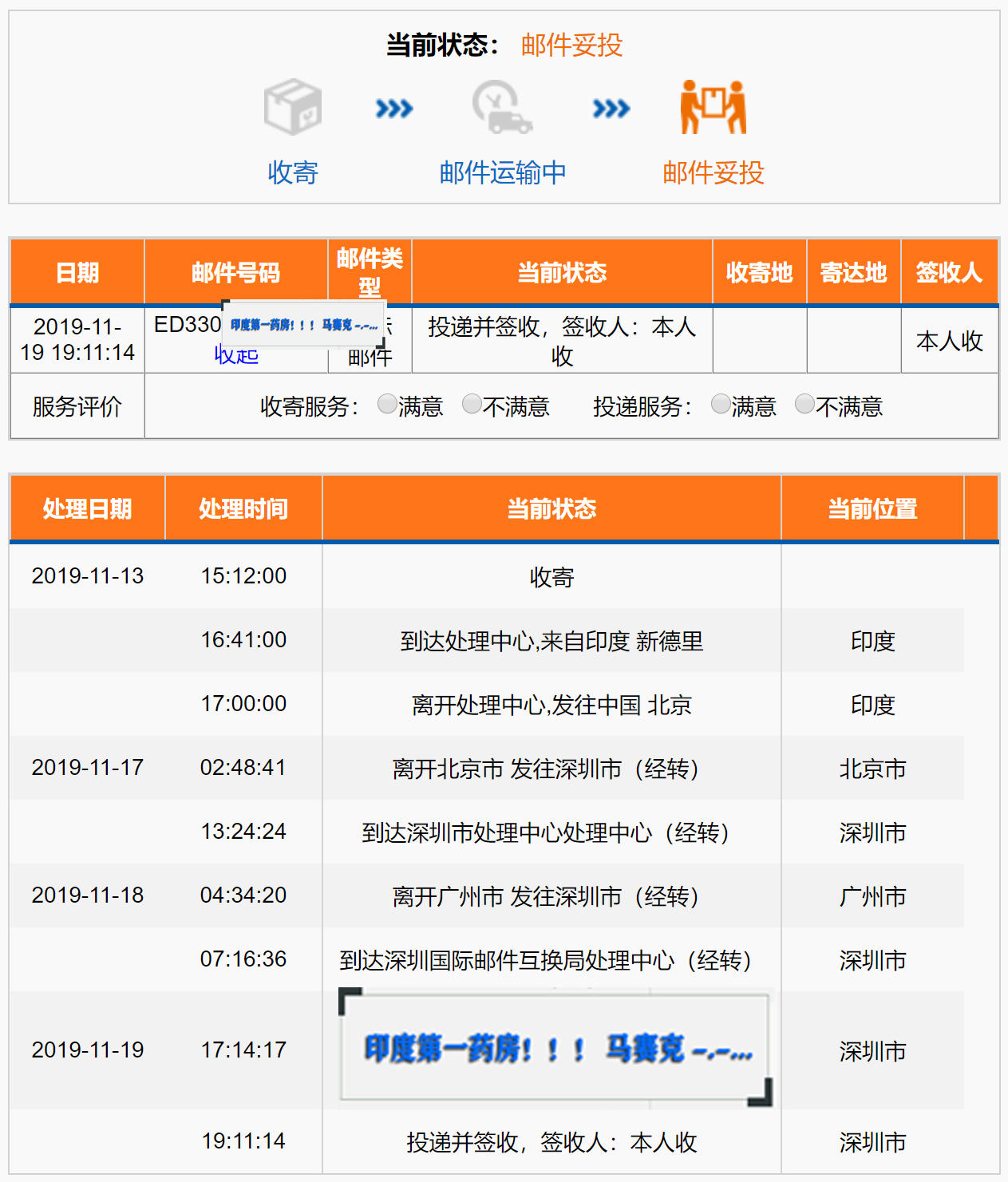1008x1182 pixels.
Task: Click the orange delivery handover icon
Action: coord(713,107)
